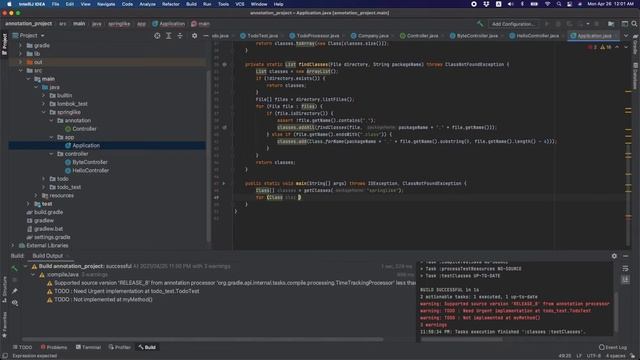The height and width of the screenshot is (360, 640).
Task: Open Build panel settings gear
Action: point(614,256)
